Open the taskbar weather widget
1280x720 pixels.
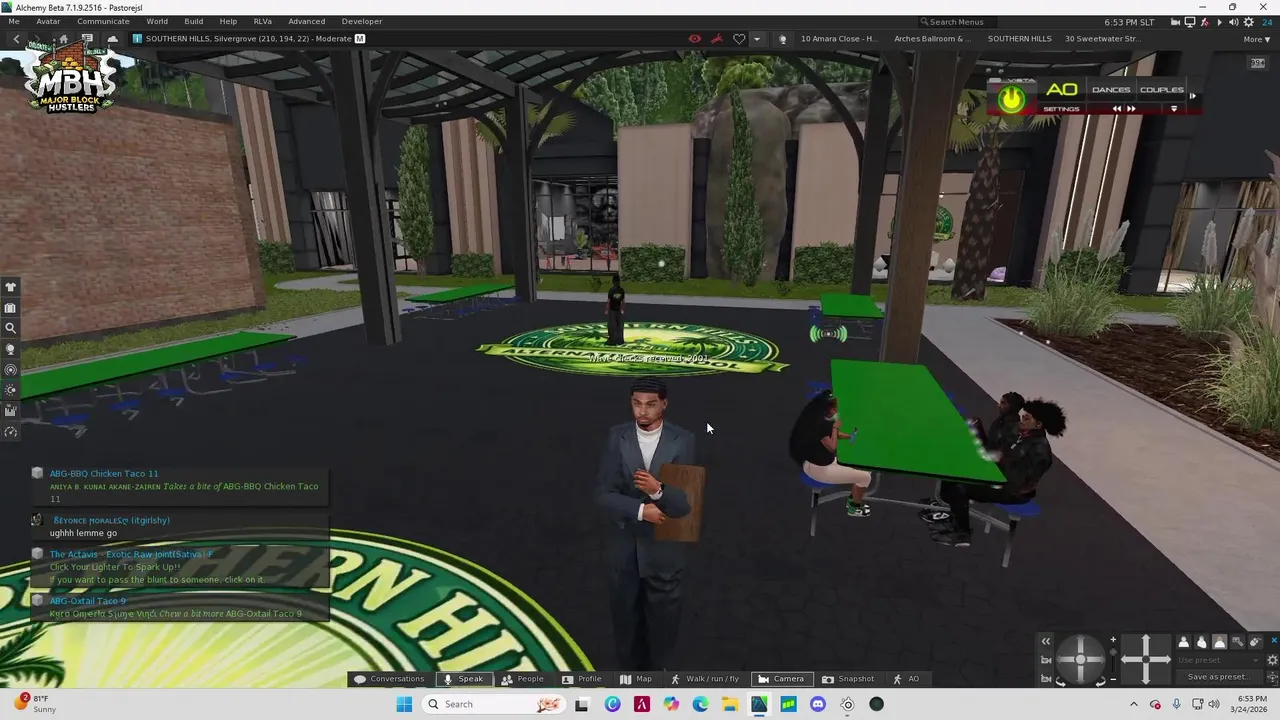click(36, 704)
